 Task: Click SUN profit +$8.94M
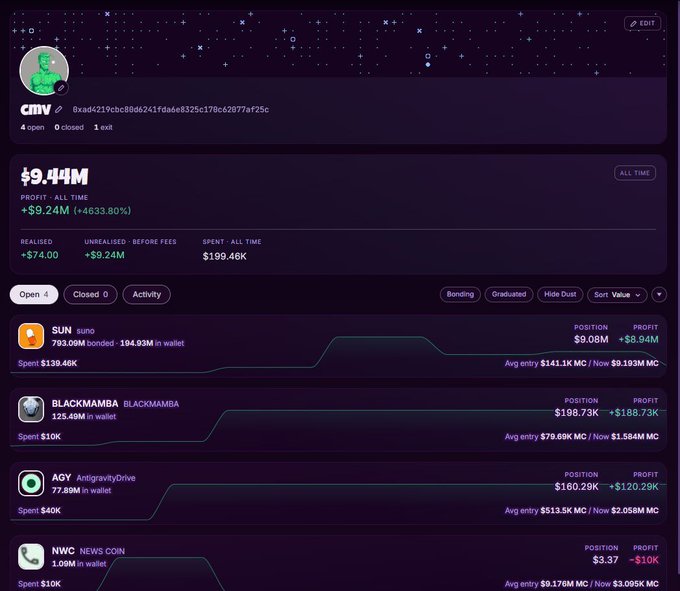point(638,340)
